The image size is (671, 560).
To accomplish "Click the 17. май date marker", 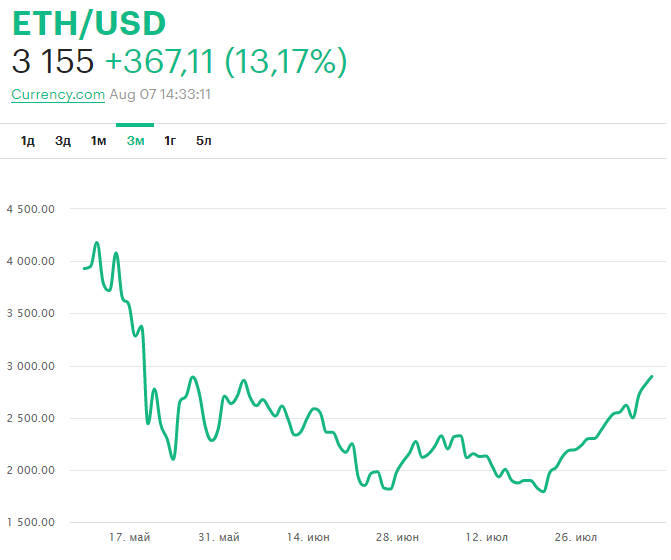I will (x=129, y=538).
